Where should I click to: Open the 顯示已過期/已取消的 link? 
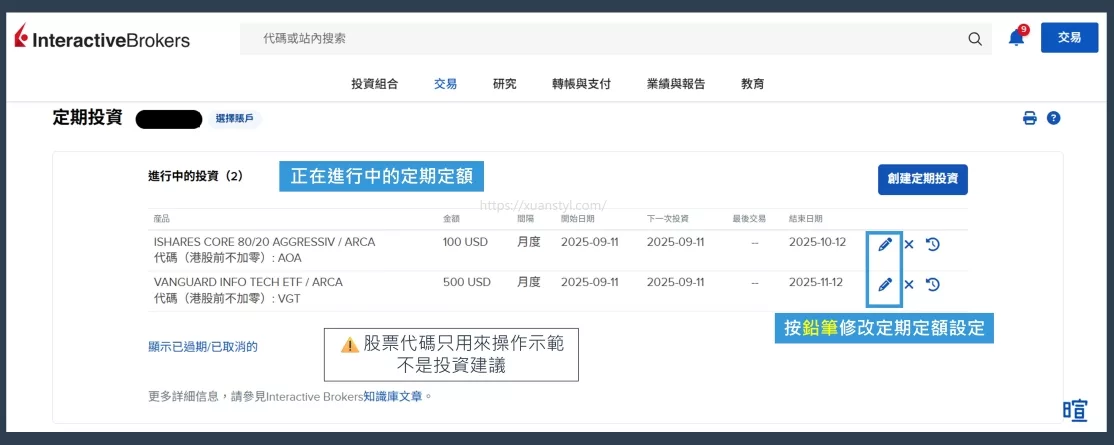[x=202, y=347]
